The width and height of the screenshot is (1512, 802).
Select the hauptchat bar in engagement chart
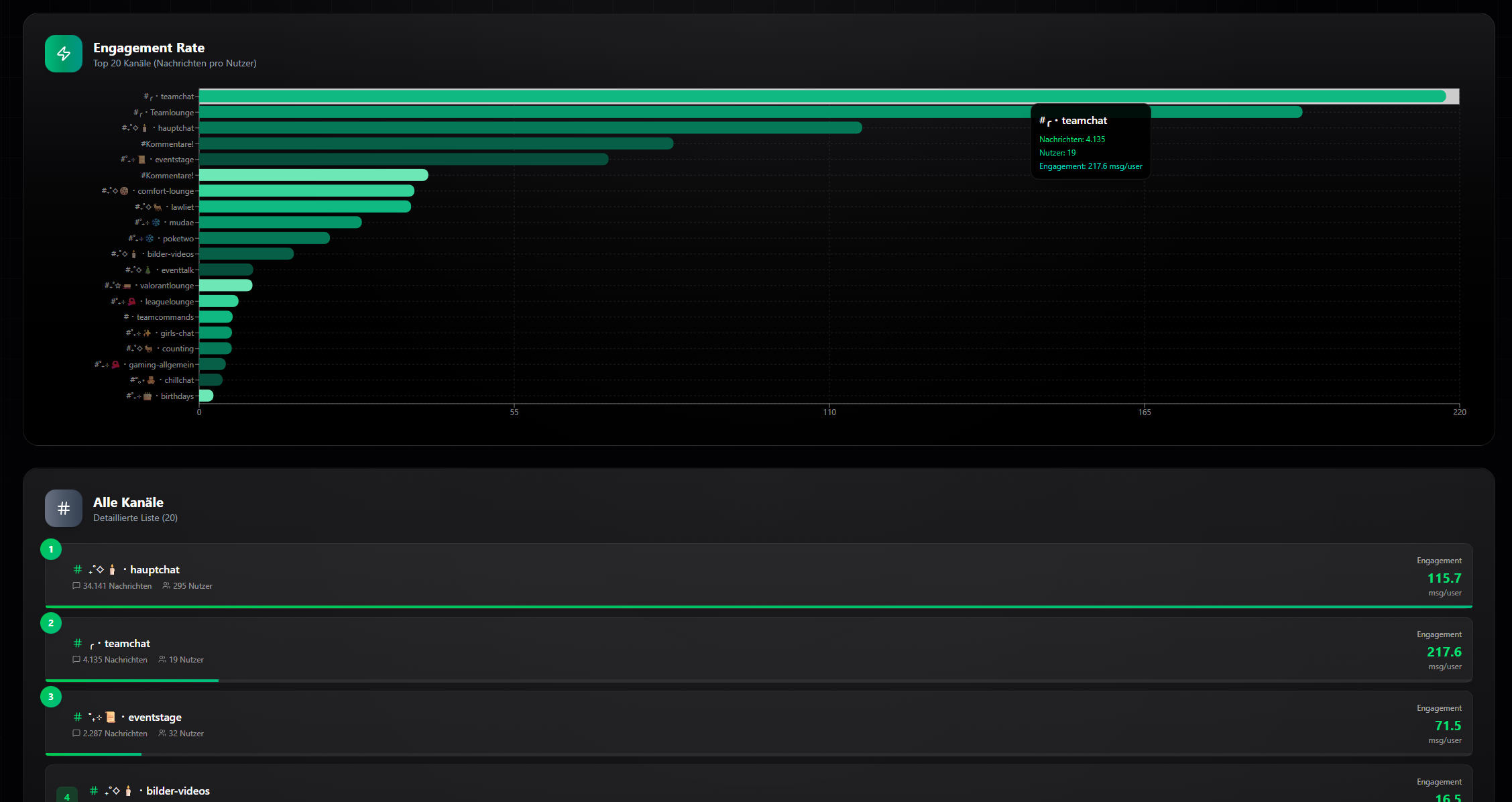click(x=530, y=128)
